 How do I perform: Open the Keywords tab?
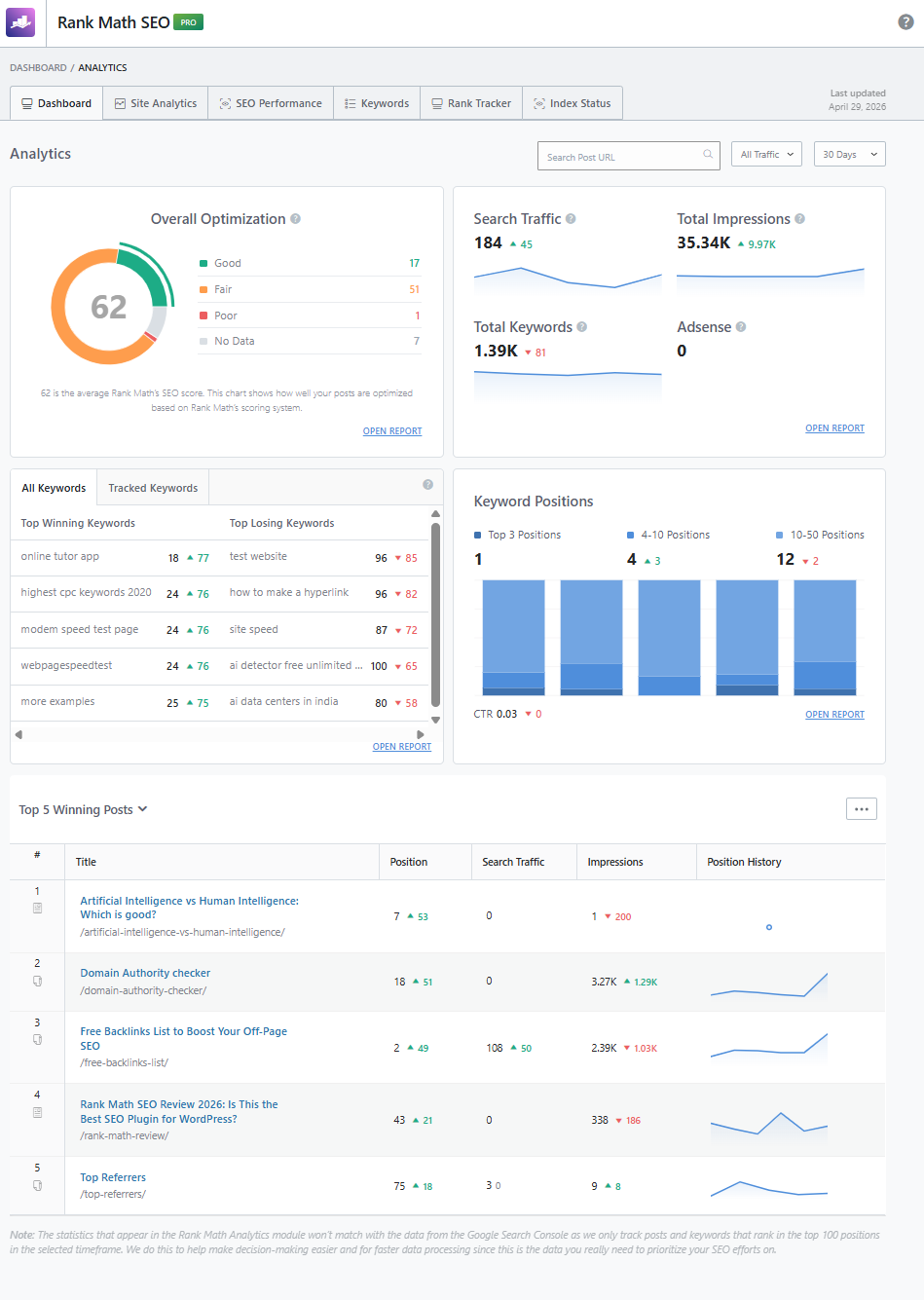click(x=377, y=103)
